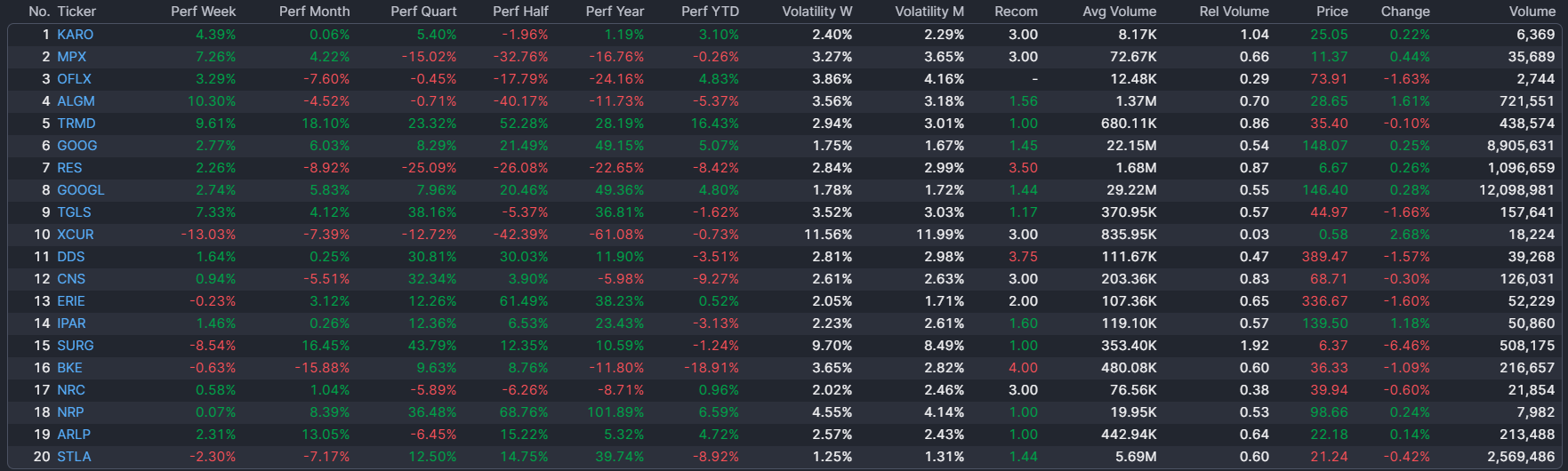1568x471 pixels.
Task: Open the ARLP ticker link
Action: pos(74,435)
